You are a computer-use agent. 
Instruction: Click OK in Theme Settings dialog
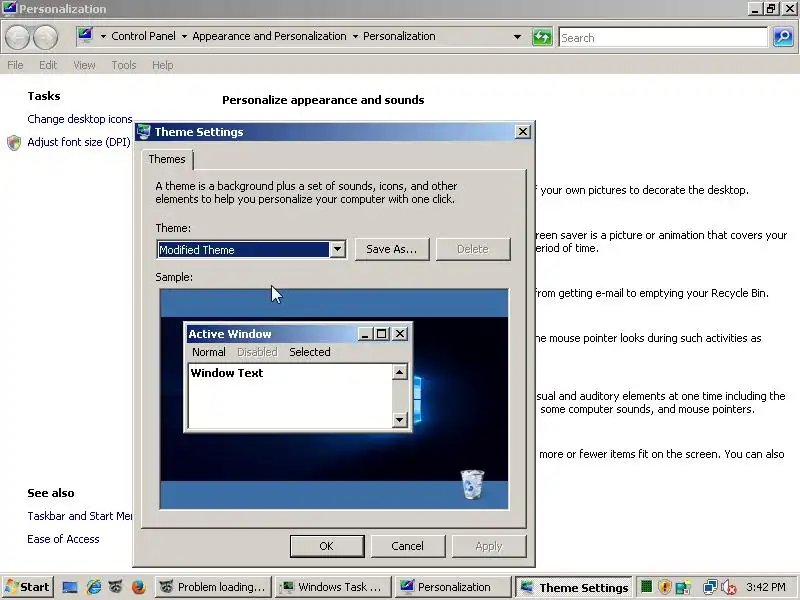327,546
